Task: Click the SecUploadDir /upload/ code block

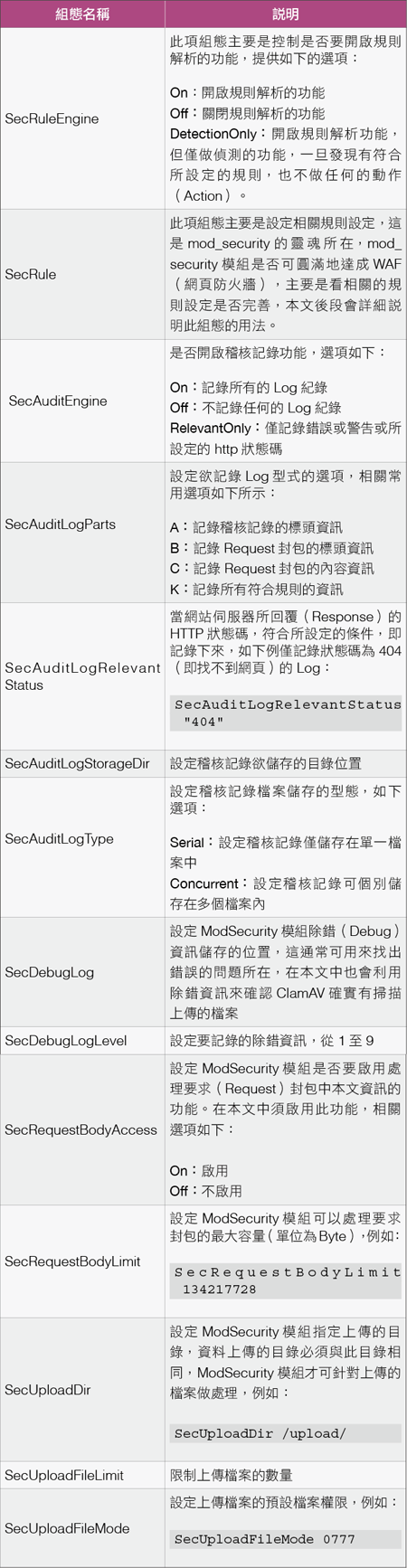Action: pyautogui.click(x=286, y=1432)
